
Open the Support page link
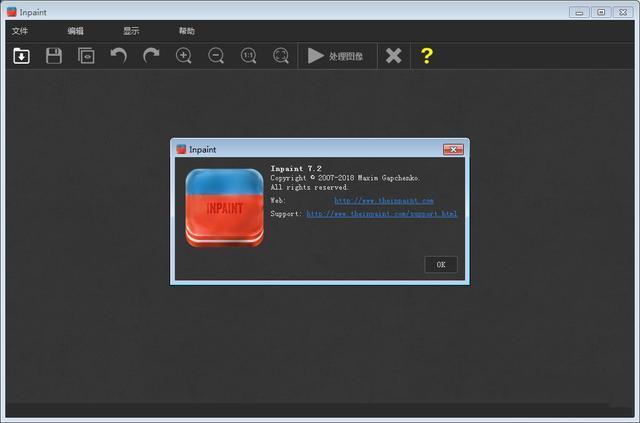point(382,214)
